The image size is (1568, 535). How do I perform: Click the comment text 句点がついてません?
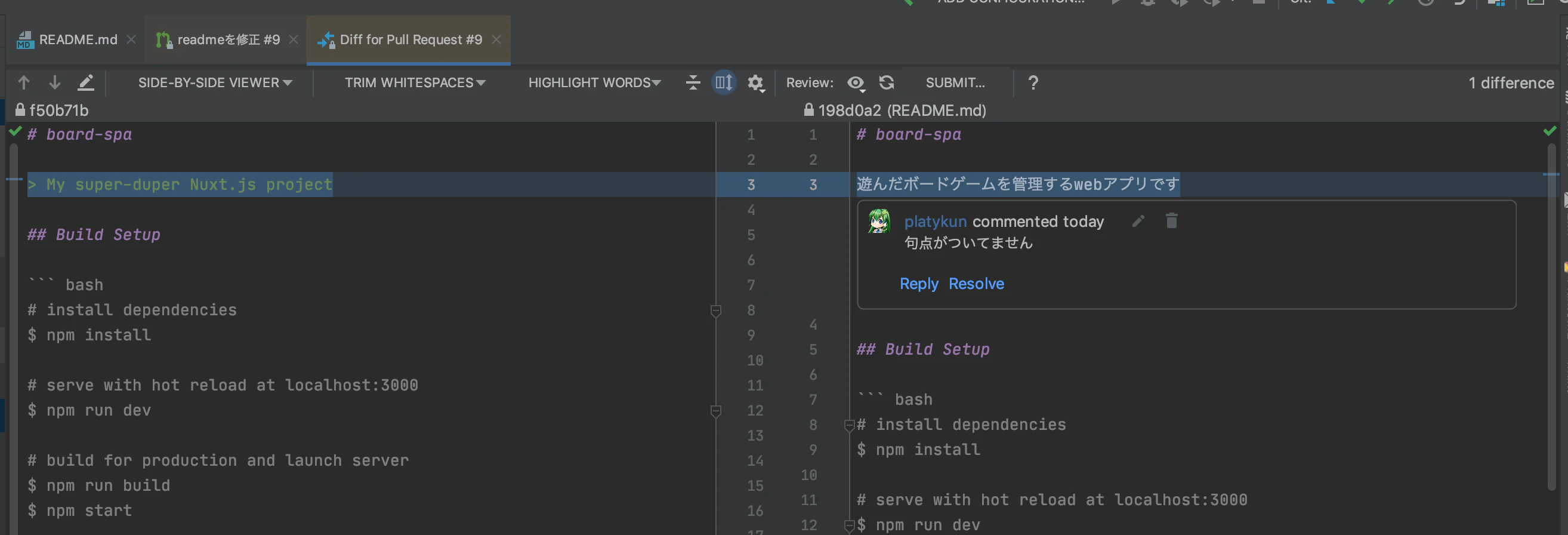pyautogui.click(x=968, y=242)
